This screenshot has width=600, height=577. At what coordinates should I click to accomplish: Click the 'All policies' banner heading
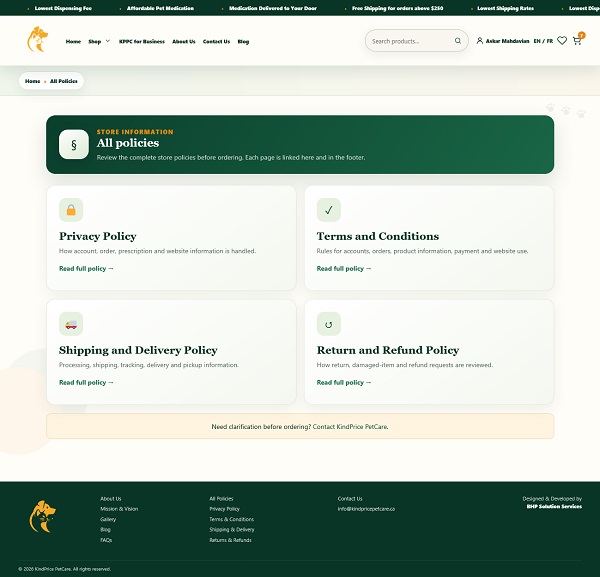(128, 143)
